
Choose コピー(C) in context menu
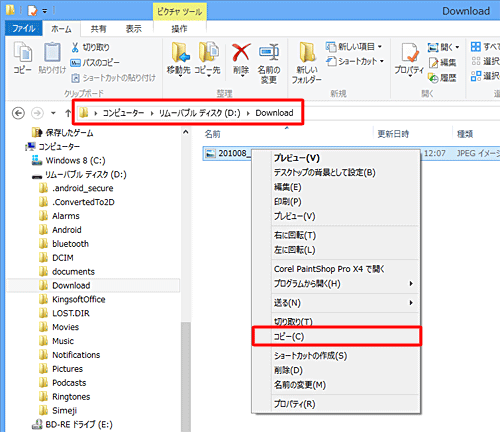tap(337, 337)
